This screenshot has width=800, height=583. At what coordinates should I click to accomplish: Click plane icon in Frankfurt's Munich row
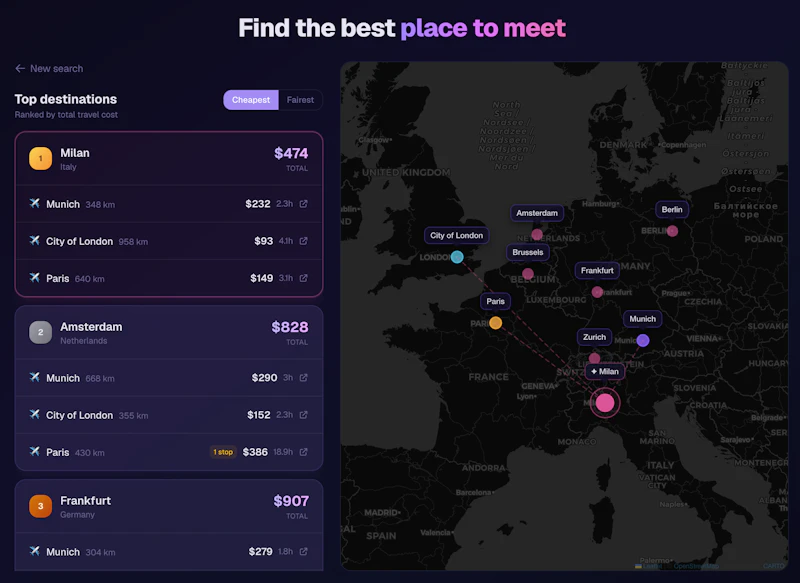[34, 551]
